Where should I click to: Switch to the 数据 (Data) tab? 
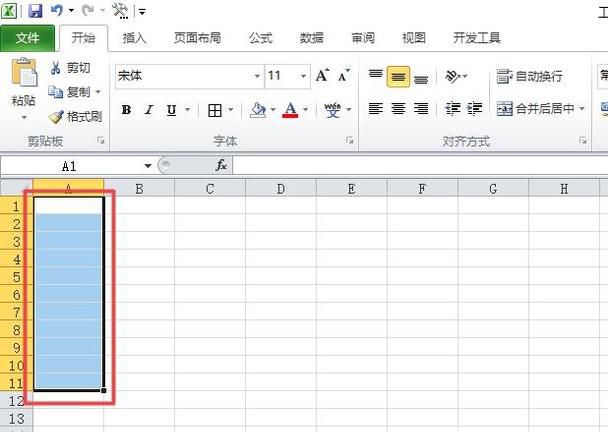click(x=312, y=38)
